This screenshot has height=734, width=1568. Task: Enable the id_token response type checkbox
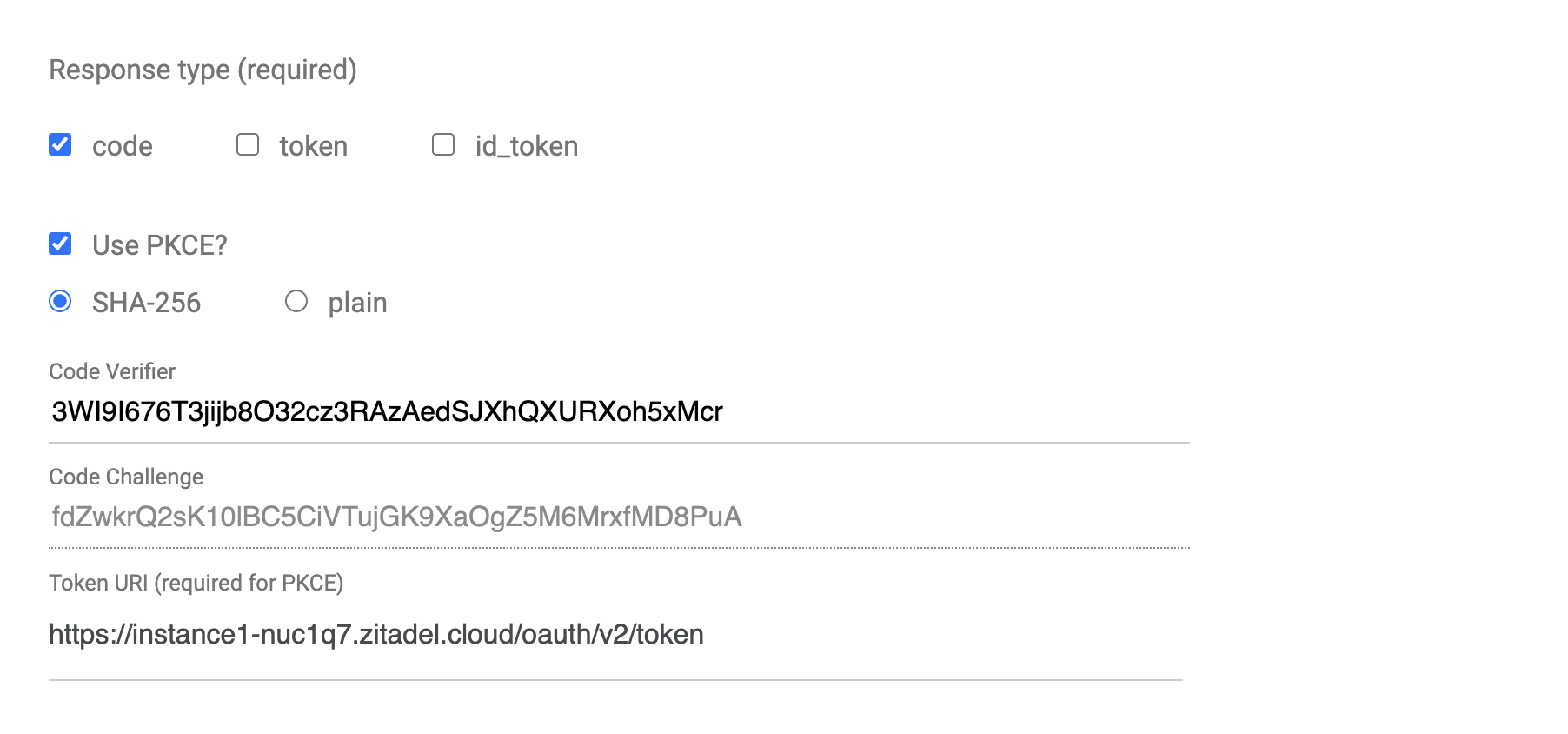[442, 145]
